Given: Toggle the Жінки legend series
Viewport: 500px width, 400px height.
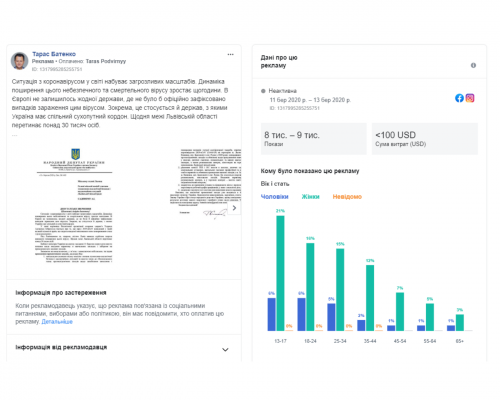Looking at the screenshot, I should 310,197.
